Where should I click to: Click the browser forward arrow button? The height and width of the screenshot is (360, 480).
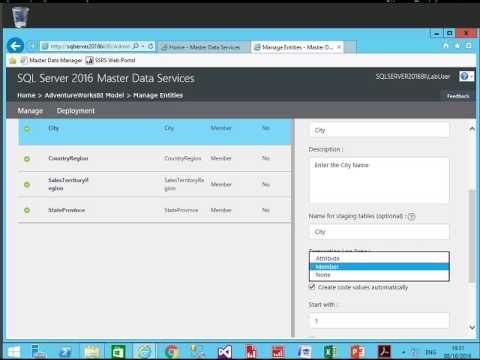click(32, 46)
